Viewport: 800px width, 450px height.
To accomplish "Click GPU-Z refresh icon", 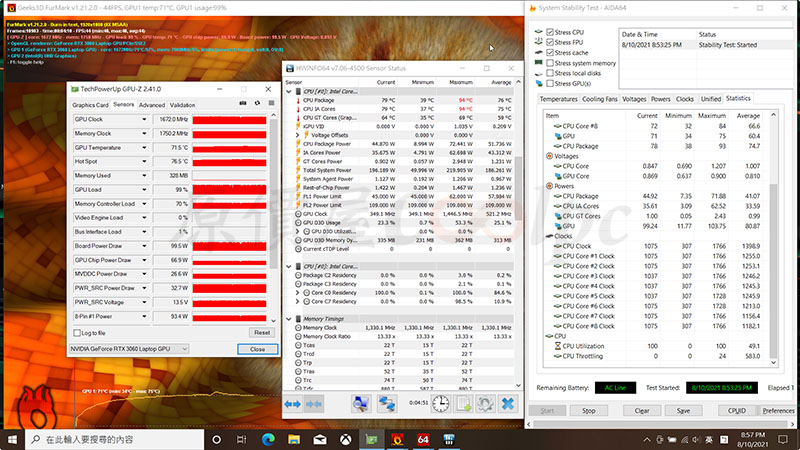I will coord(257,103).
